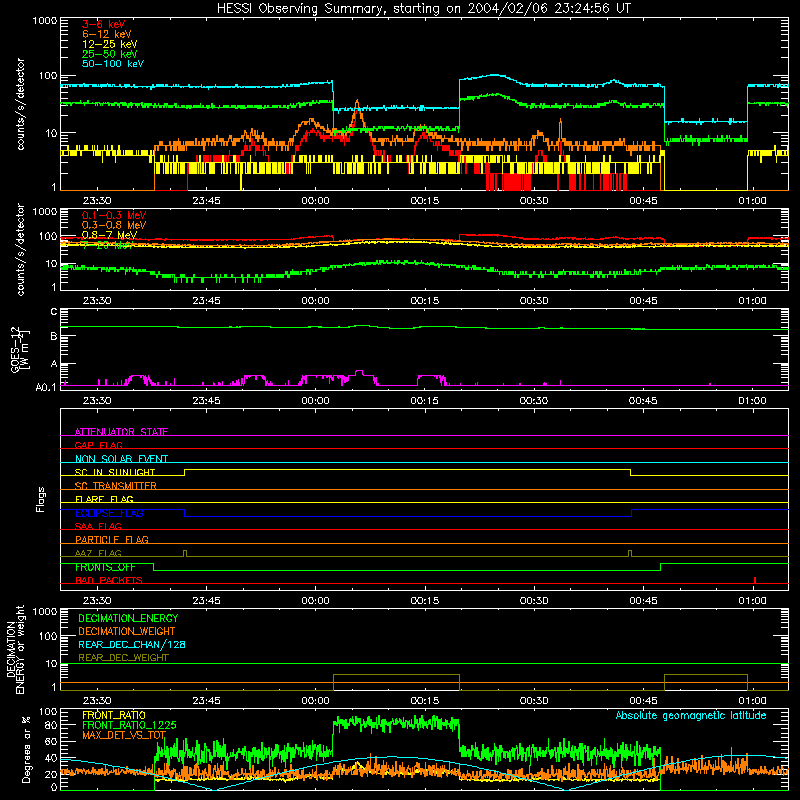Select the '3-6 keV' legend label
Screen dimensions: 800x800
pos(104,24)
